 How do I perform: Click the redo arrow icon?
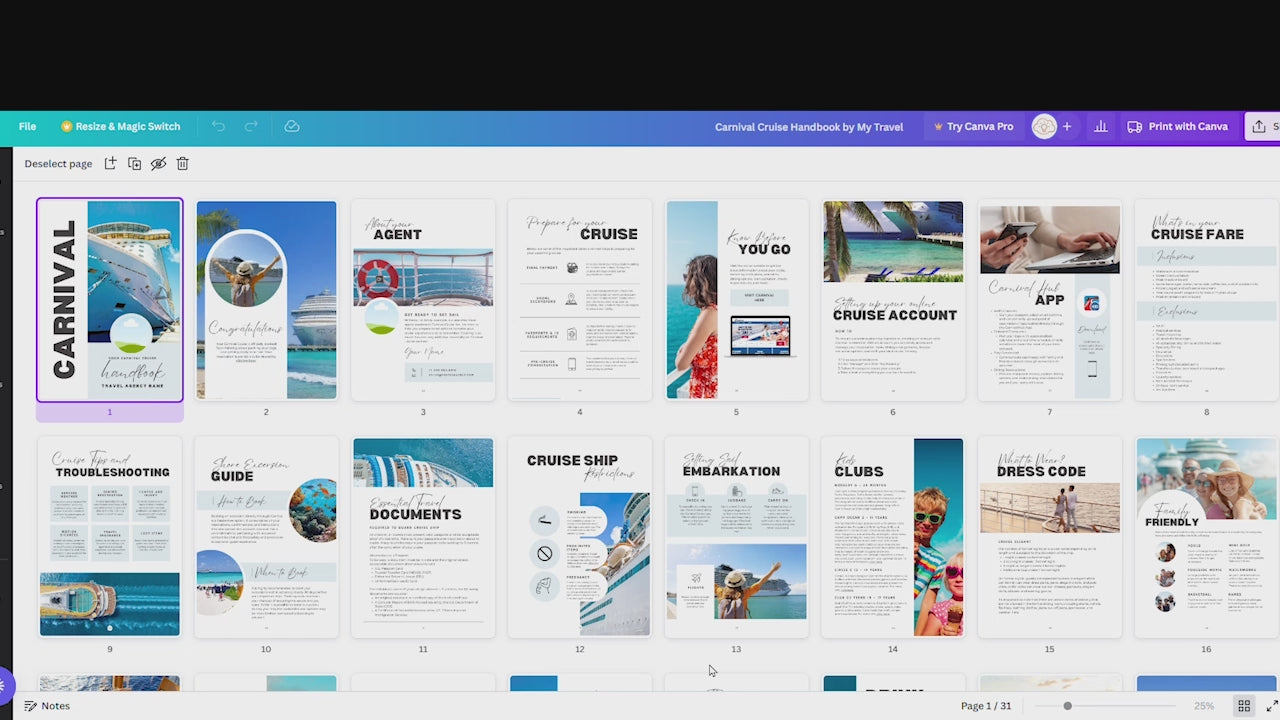click(251, 127)
